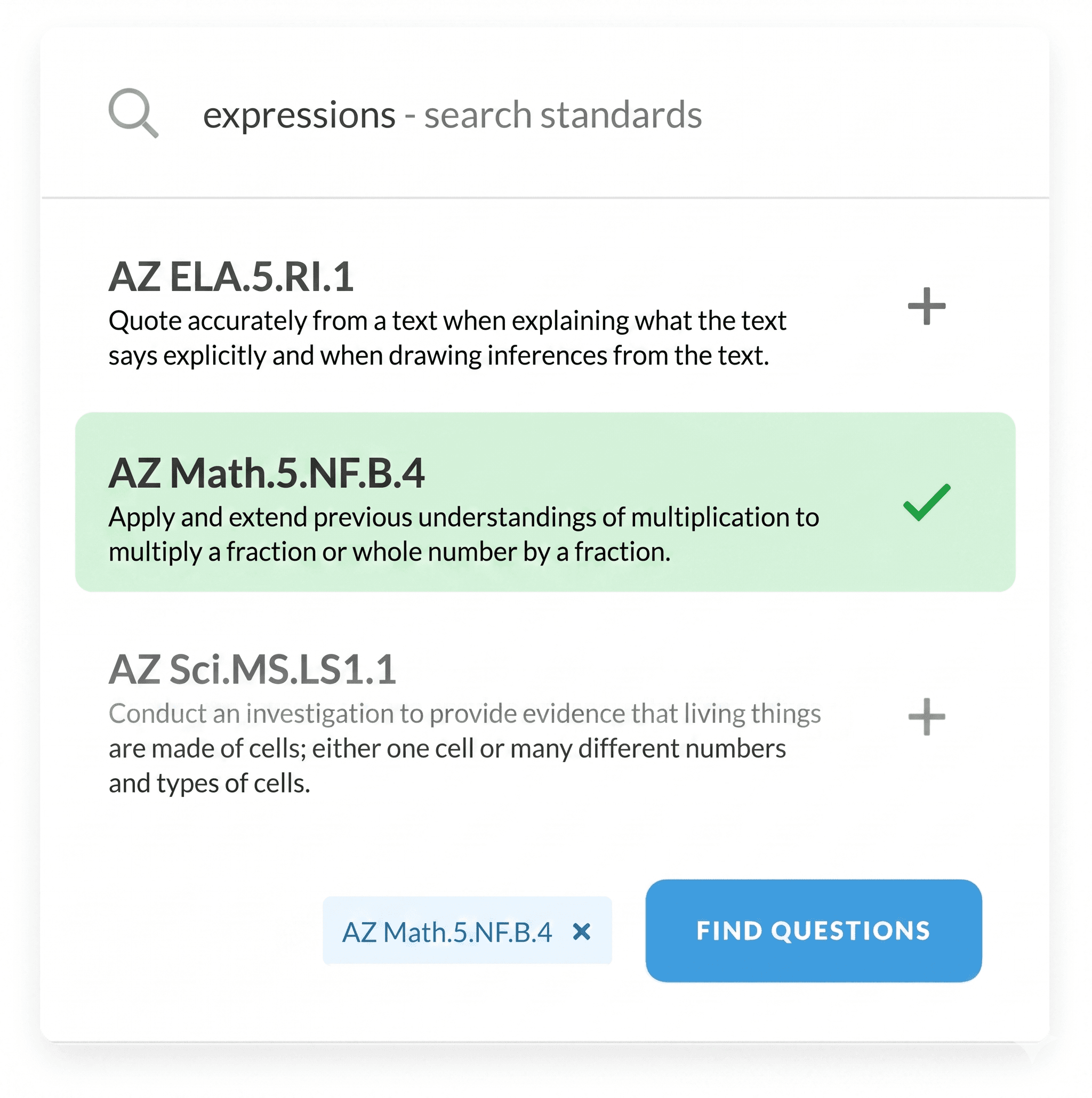Select the highlighted AZ Math.5.NF.B.4 row
This screenshot has height=1098, width=1092.
(x=545, y=502)
